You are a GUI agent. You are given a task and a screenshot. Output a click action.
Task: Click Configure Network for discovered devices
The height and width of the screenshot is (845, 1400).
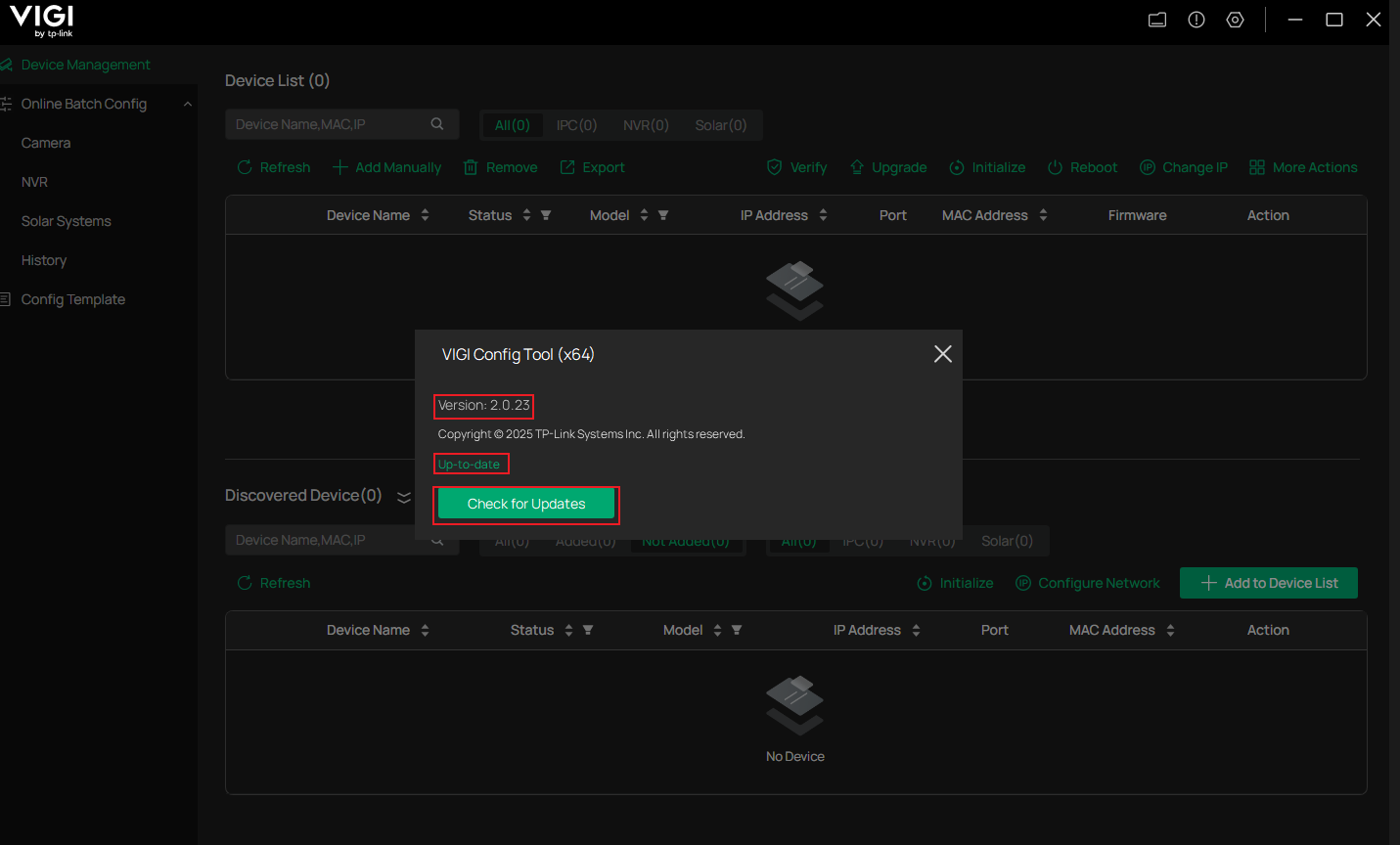tap(1088, 583)
